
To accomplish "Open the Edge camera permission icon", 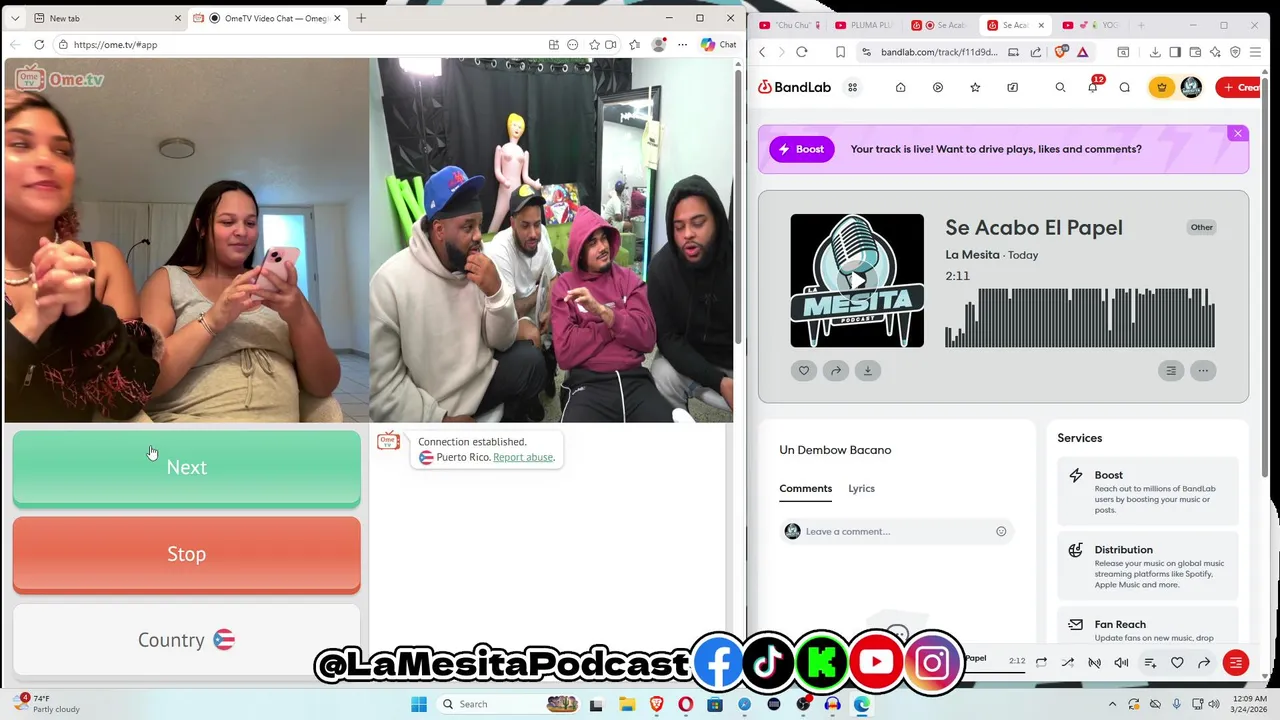I will [x=610, y=45].
